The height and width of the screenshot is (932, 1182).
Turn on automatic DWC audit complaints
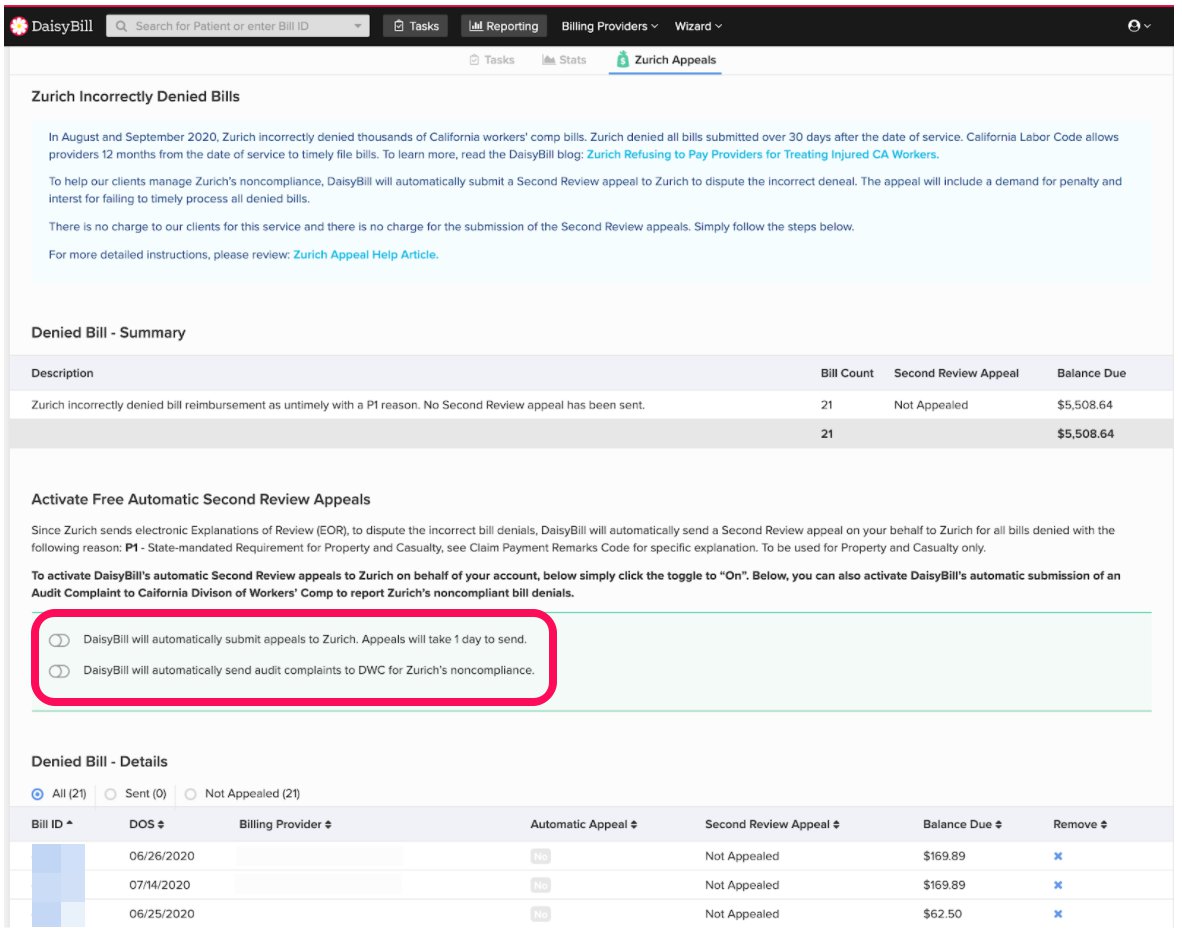click(59, 671)
